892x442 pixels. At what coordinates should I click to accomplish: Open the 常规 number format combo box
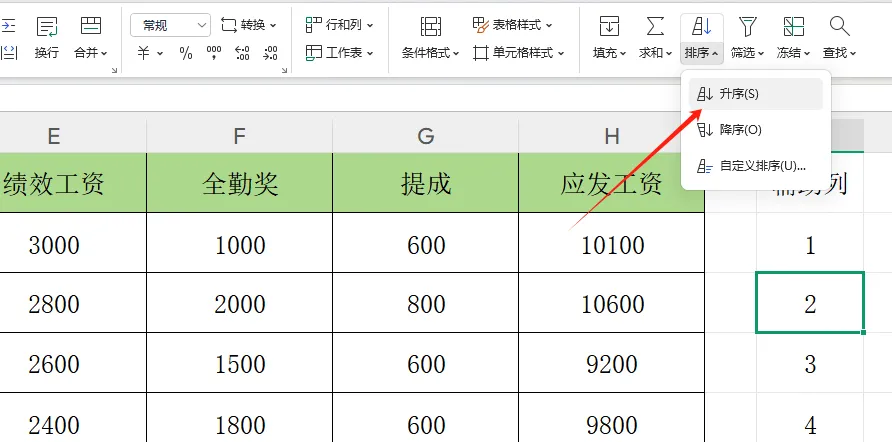click(x=170, y=25)
